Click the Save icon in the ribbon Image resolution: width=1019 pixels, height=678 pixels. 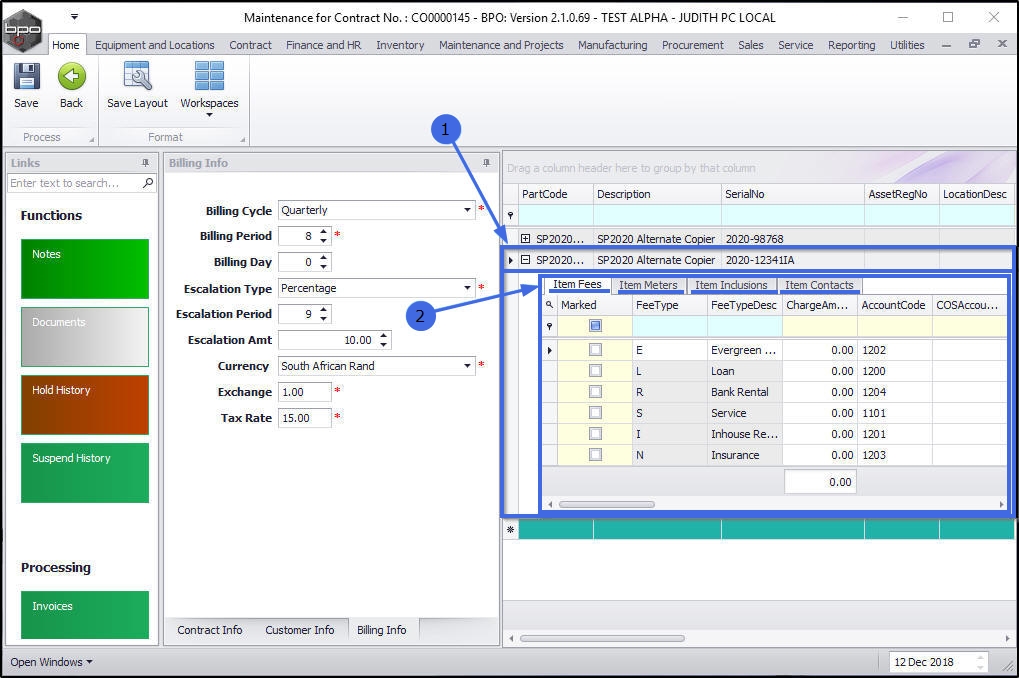pos(26,78)
